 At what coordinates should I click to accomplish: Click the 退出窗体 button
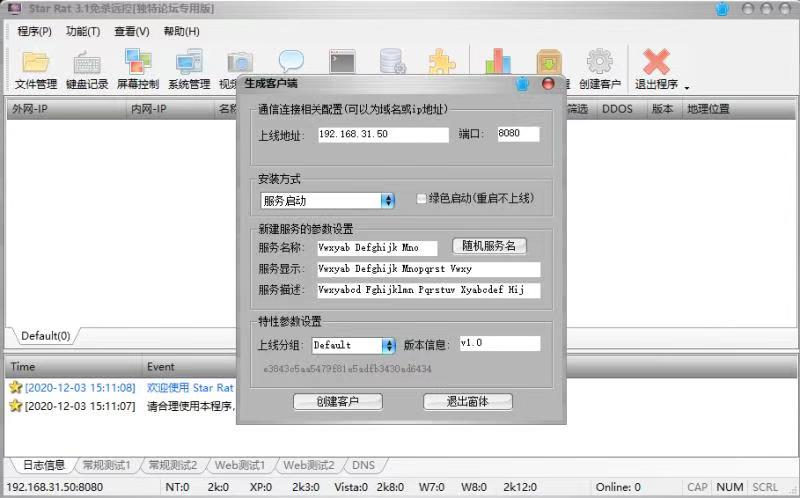pyautogui.click(x=467, y=402)
